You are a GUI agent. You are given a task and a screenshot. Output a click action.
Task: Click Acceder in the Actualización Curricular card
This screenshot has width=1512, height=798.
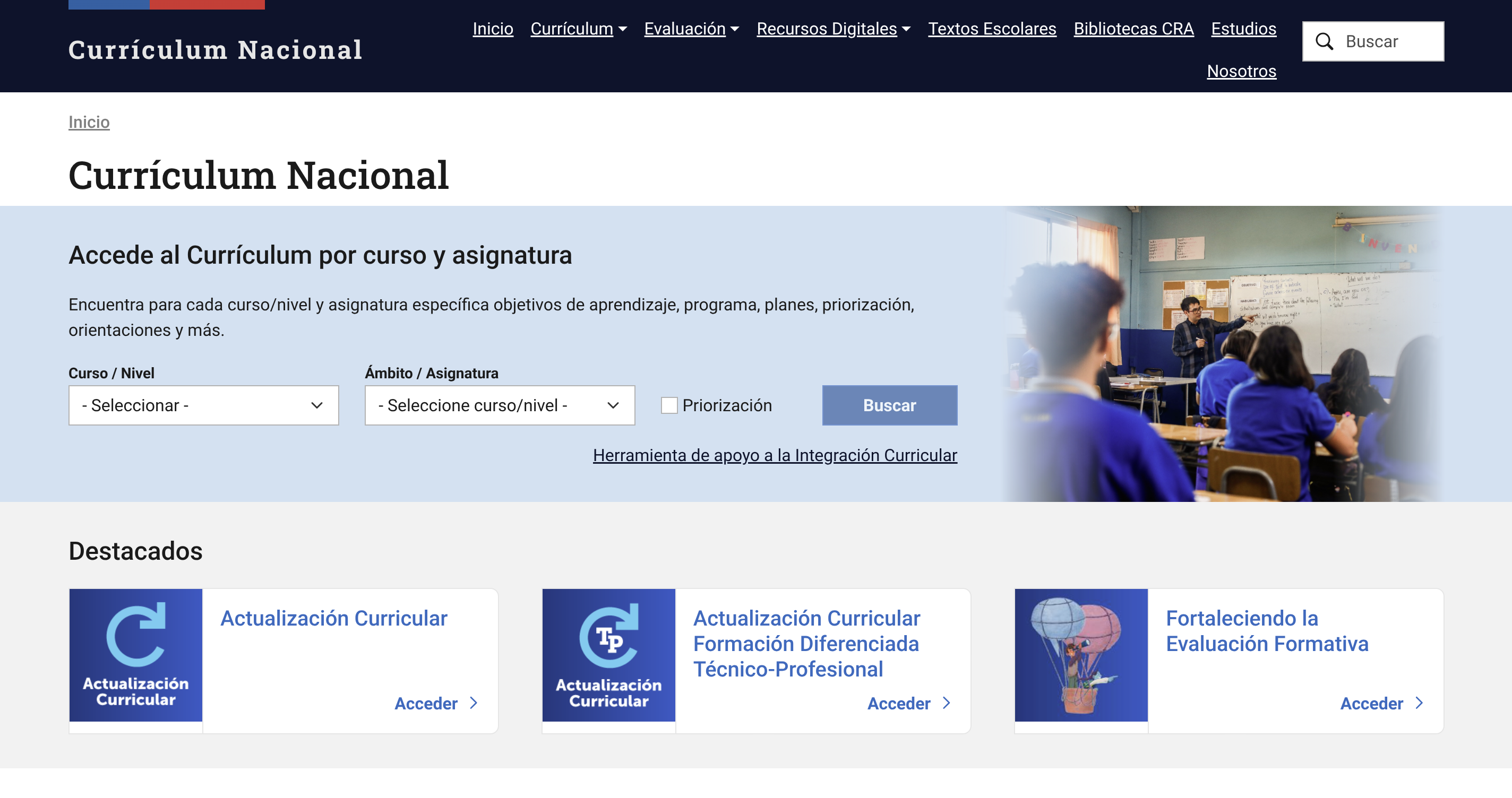pyautogui.click(x=426, y=704)
